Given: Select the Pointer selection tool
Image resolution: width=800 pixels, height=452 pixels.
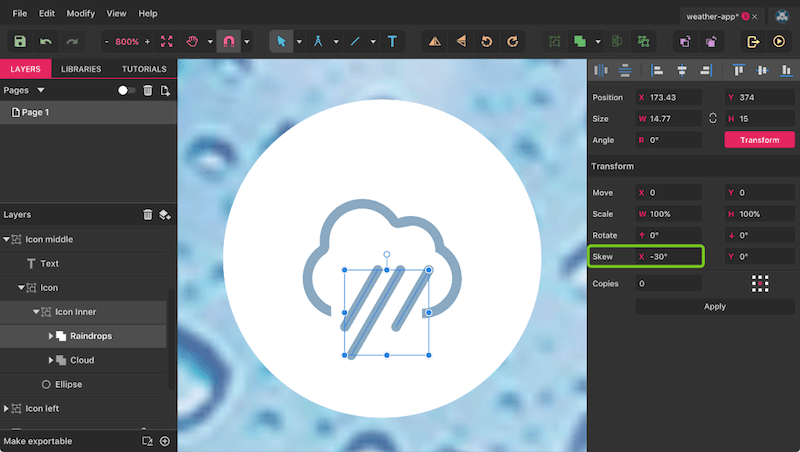Looking at the screenshot, I should pos(281,41).
